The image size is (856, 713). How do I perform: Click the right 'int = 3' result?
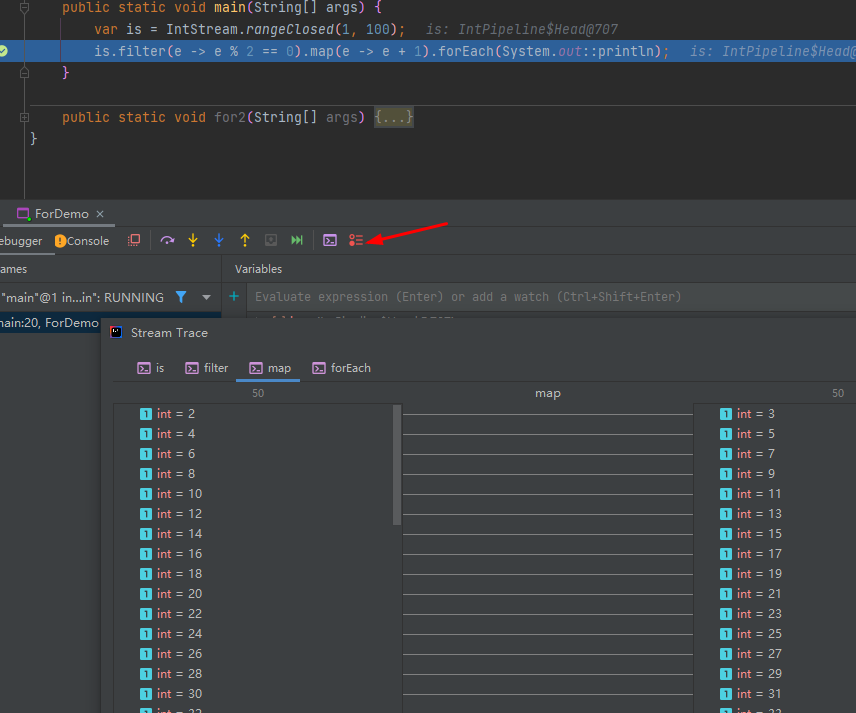click(x=747, y=414)
